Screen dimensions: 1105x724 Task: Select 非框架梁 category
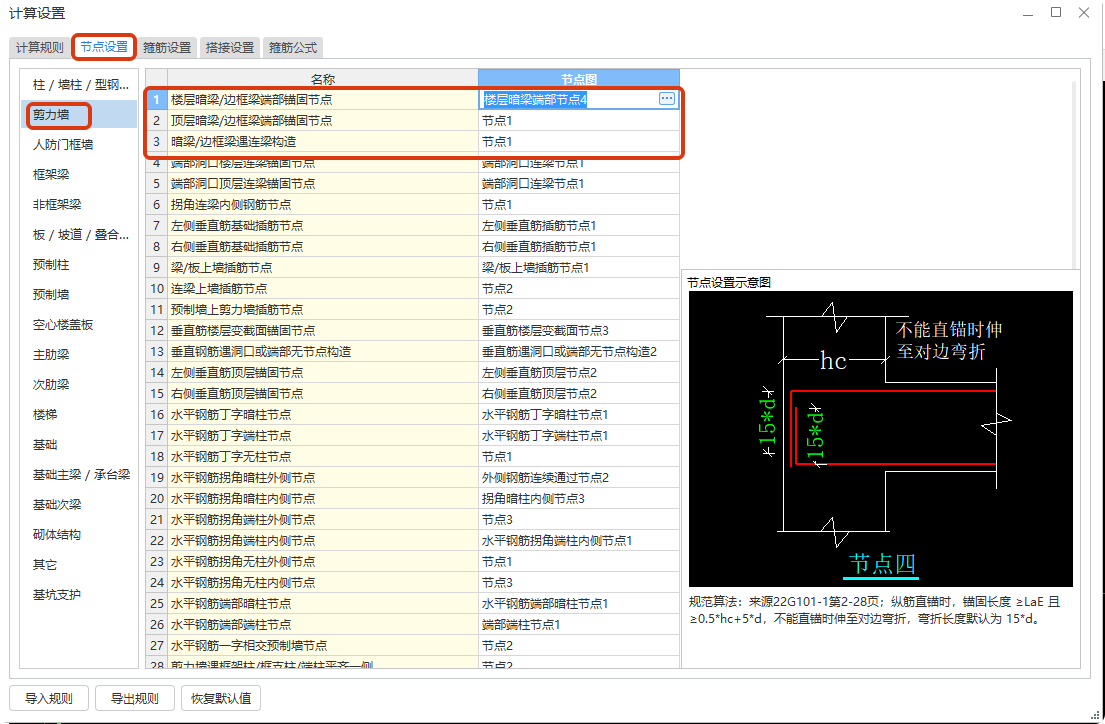(x=80, y=204)
